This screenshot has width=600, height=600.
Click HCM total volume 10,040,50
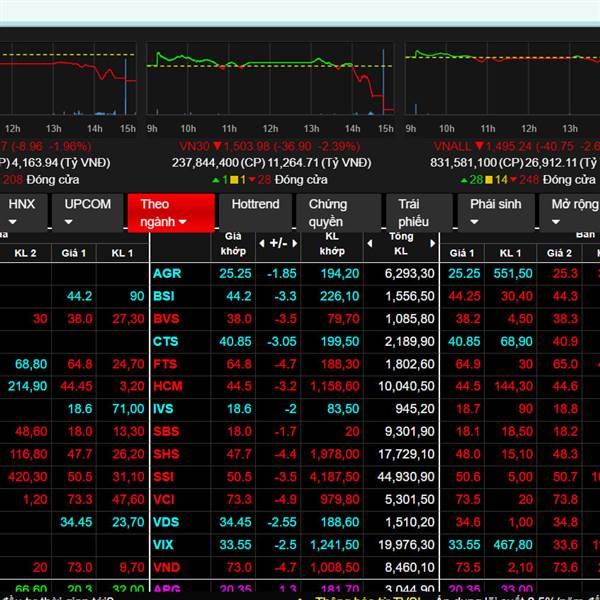(x=406, y=386)
